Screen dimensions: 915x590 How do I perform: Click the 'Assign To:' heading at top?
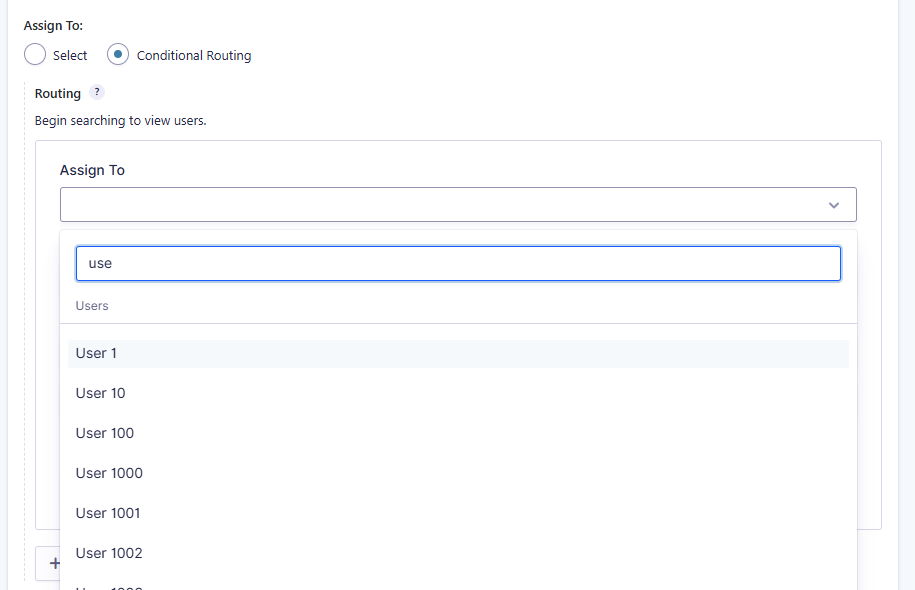(x=53, y=26)
